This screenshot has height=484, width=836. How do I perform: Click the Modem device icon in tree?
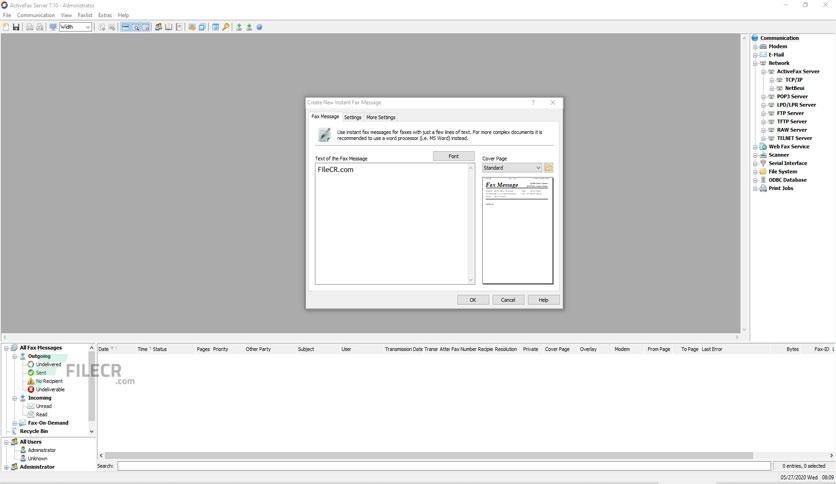763,46
